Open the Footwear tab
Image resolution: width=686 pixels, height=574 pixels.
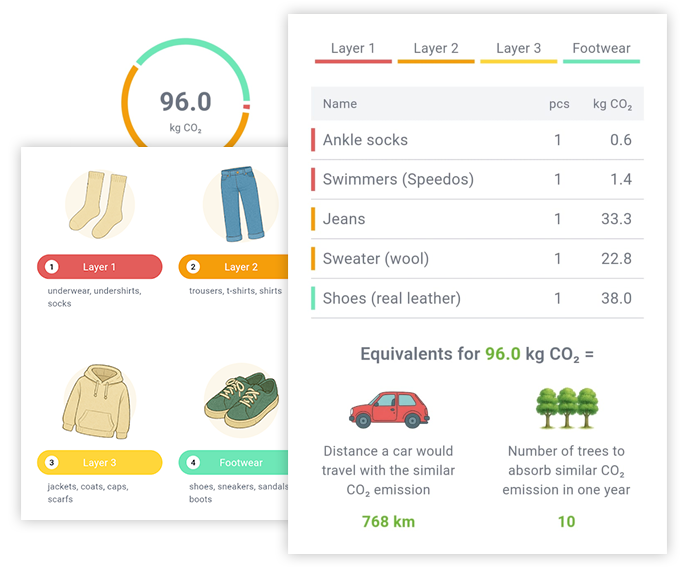click(601, 49)
